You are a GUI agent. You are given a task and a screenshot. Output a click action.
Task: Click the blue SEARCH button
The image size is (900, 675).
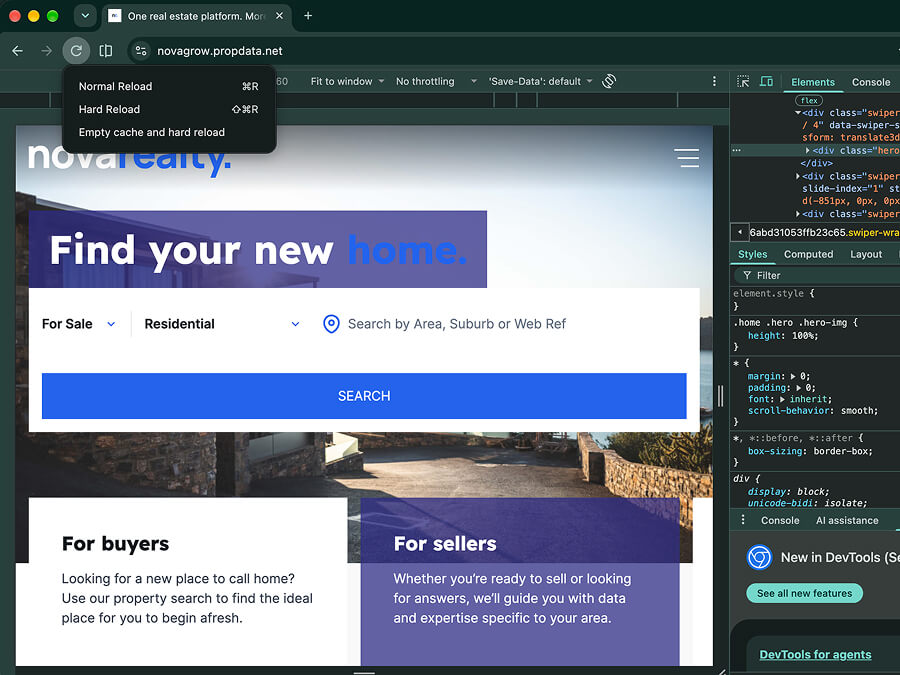point(364,396)
